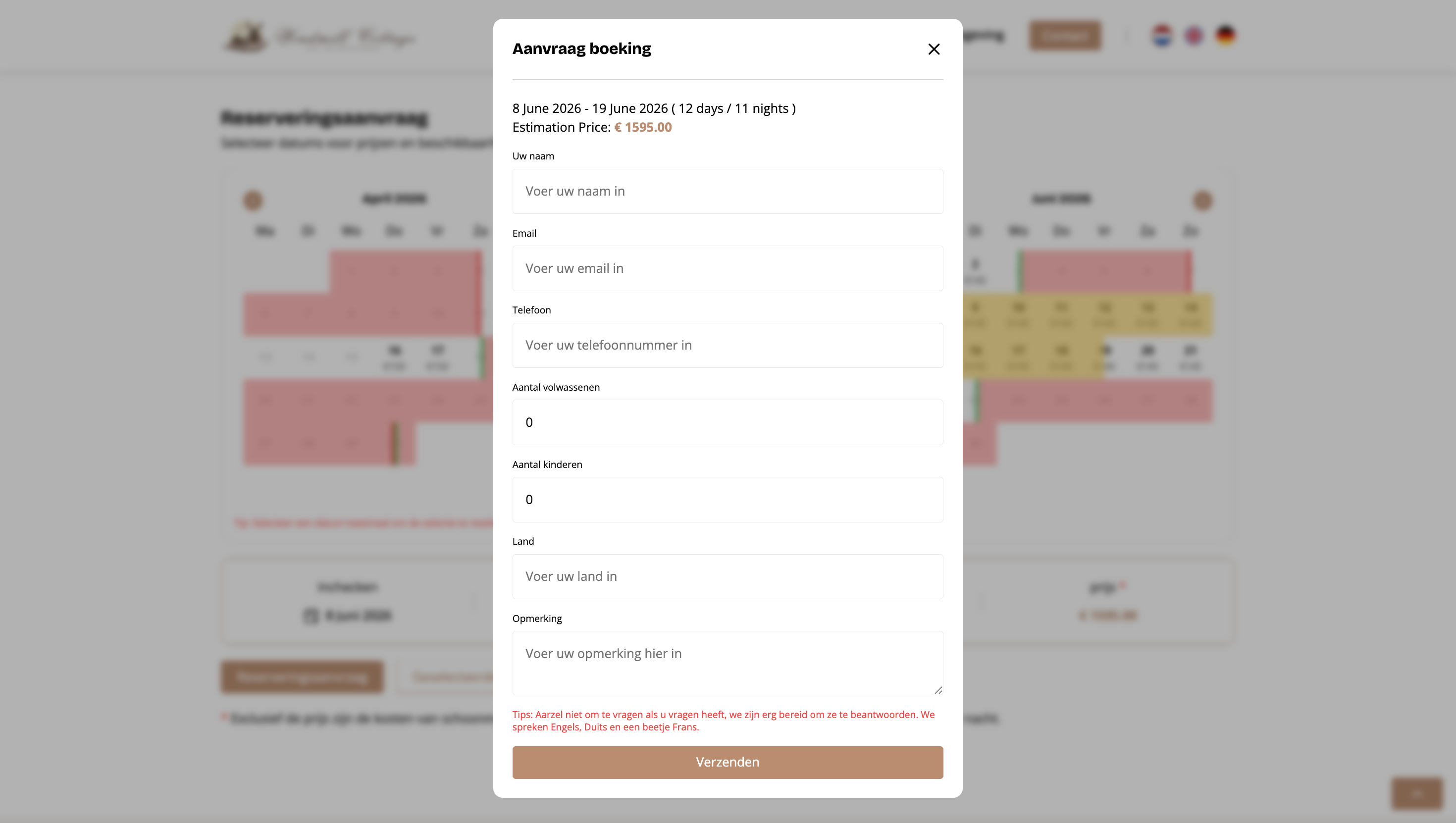
Task: Click into the Opmerking text area
Action: 728,663
